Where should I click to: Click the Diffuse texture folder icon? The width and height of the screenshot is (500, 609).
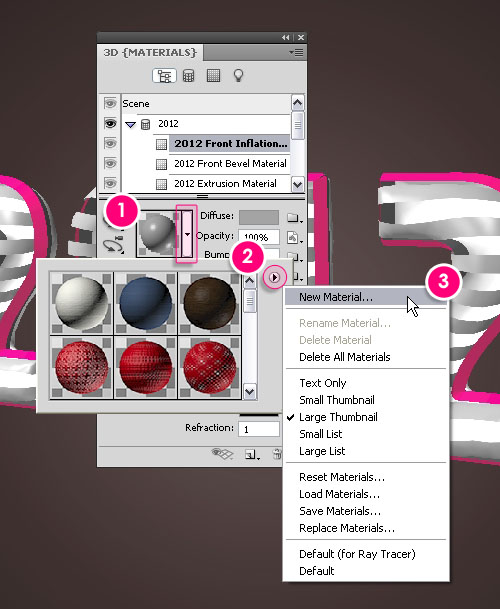tap(294, 218)
